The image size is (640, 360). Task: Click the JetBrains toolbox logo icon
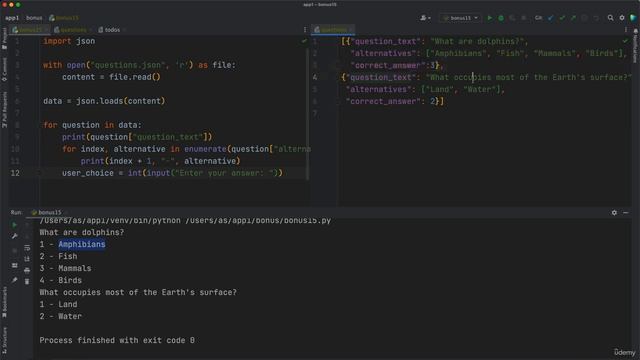click(x=633, y=18)
